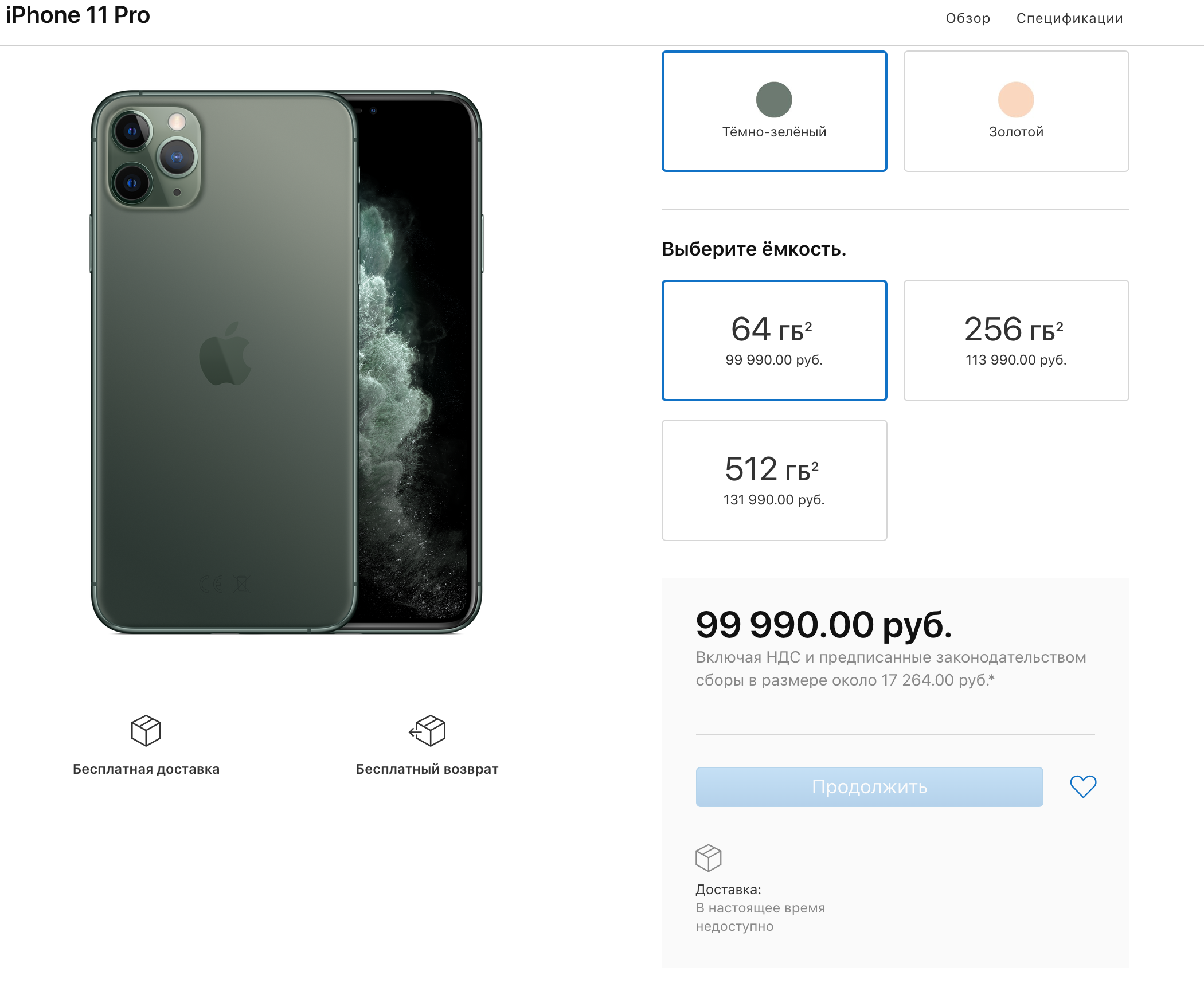Viewport: 1204px width, 987px height.
Task: Choose the 512 ГБ capacity option
Action: (774, 480)
